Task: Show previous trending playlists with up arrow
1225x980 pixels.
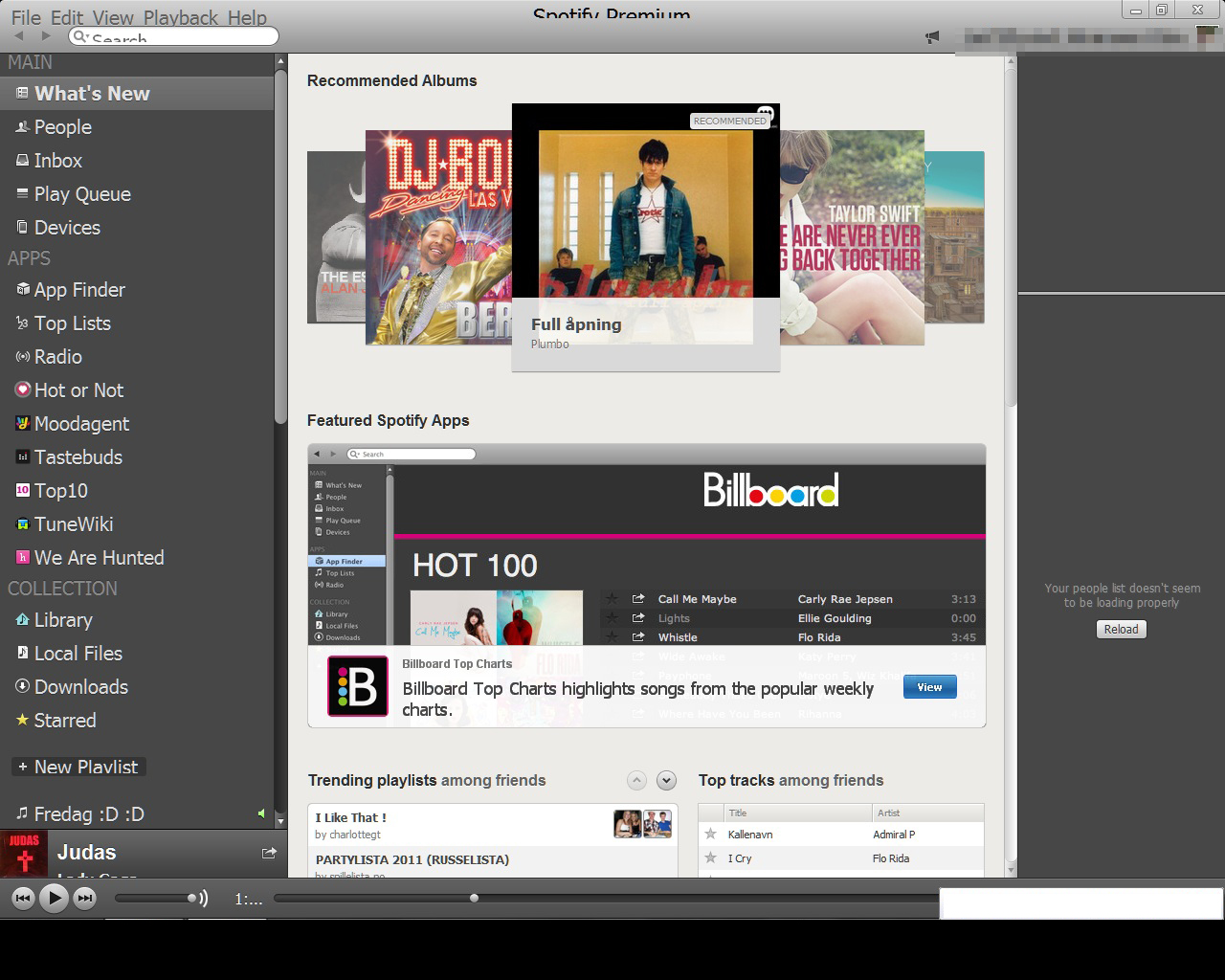Action: point(636,780)
